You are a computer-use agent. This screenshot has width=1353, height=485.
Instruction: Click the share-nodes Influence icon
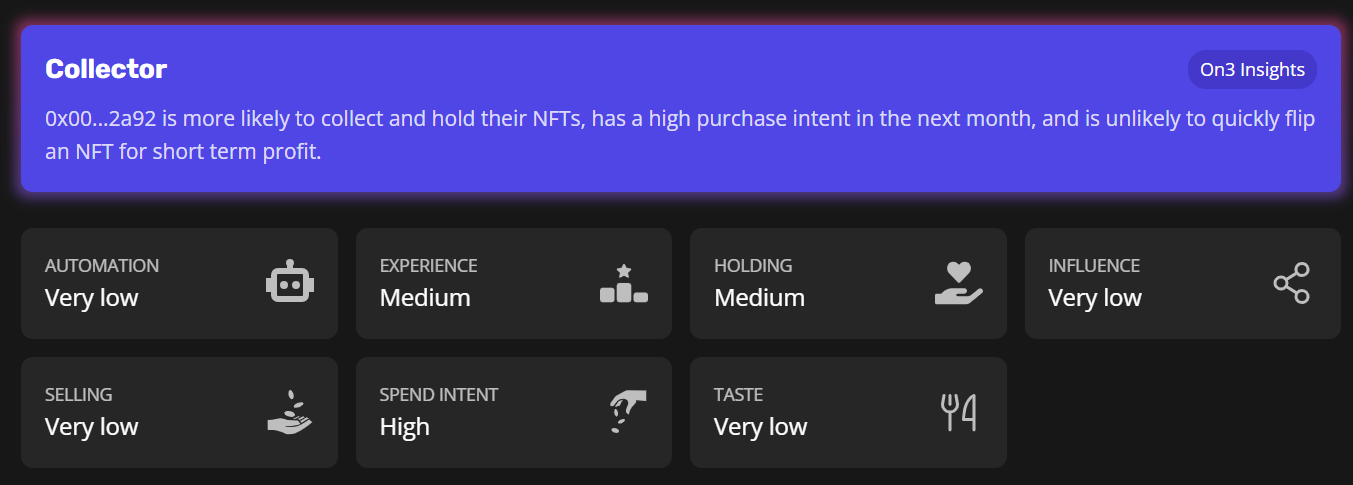click(x=1291, y=283)
